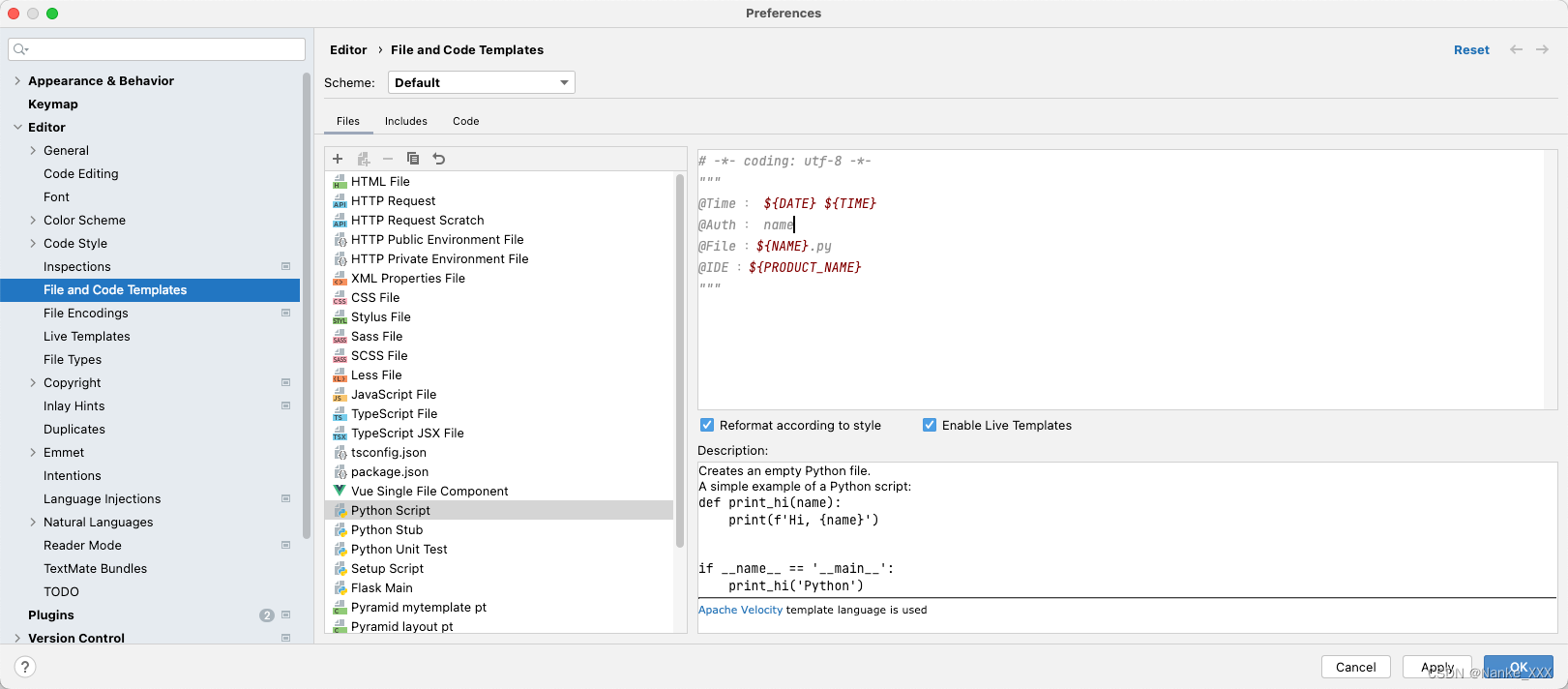Select the Sass File template icon
The image size is (1568, 689).
(x=340, y=337)
